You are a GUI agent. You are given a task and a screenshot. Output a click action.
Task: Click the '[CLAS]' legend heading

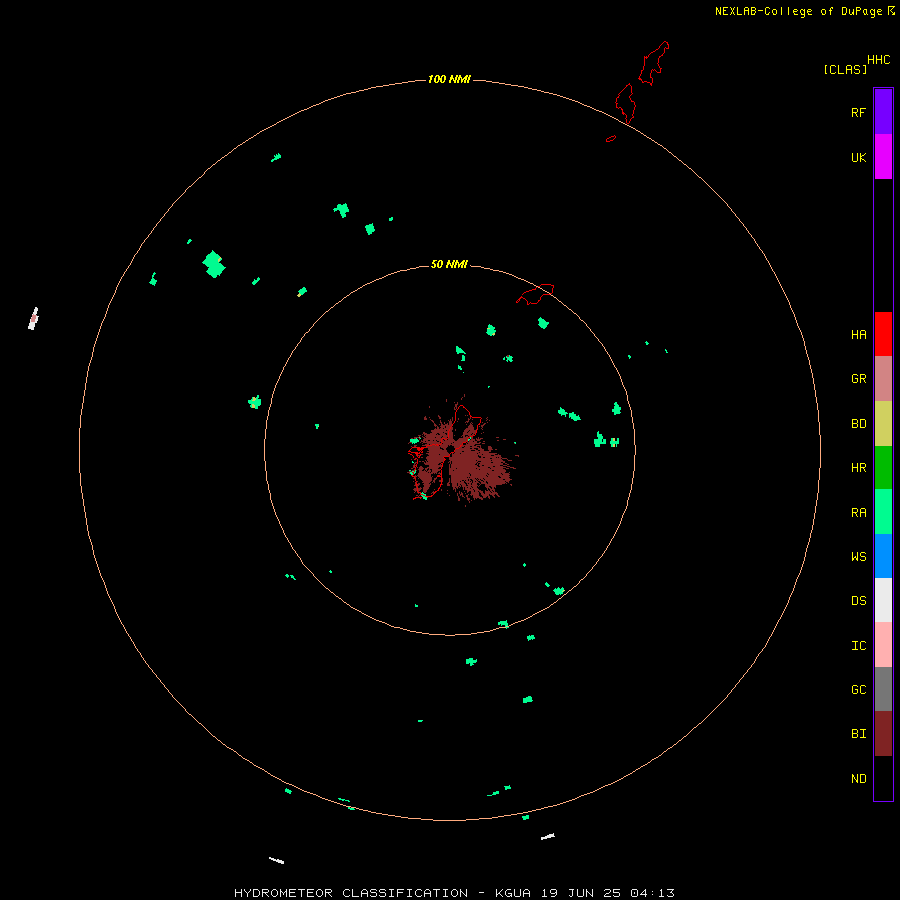(845, 69)
